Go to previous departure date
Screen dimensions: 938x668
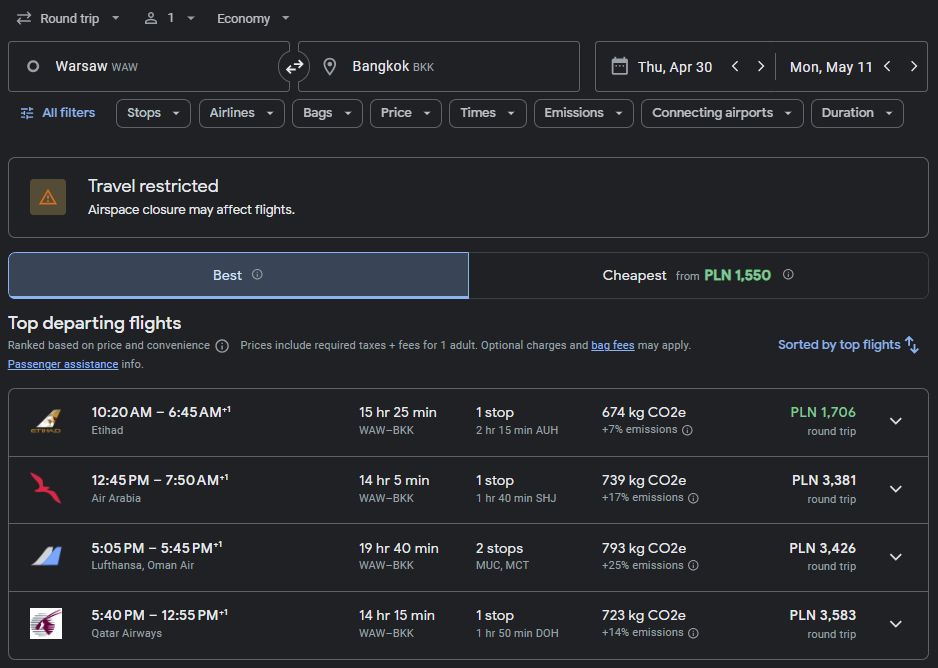point(735,66)
